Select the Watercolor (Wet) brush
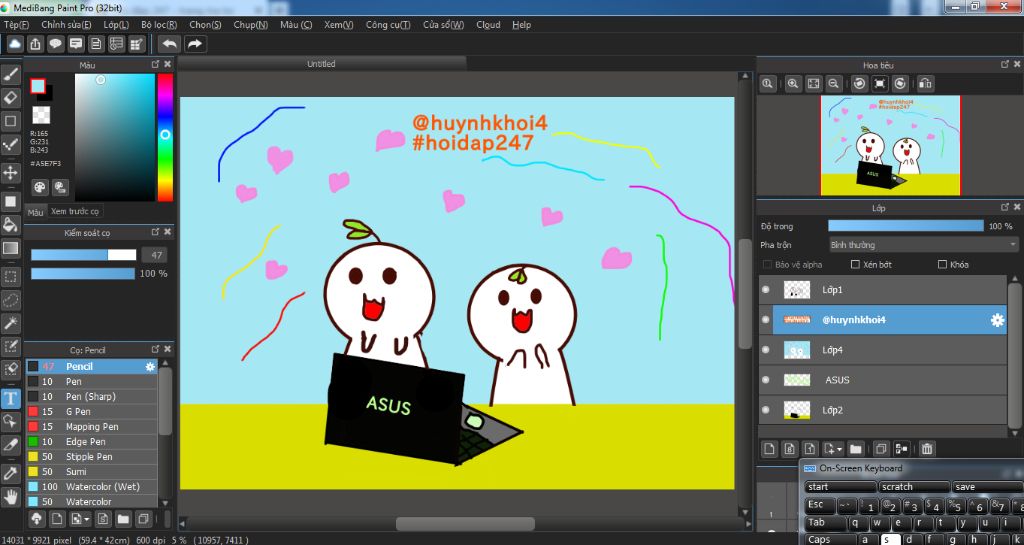1024x545 pixels. [x=91, y=487]
